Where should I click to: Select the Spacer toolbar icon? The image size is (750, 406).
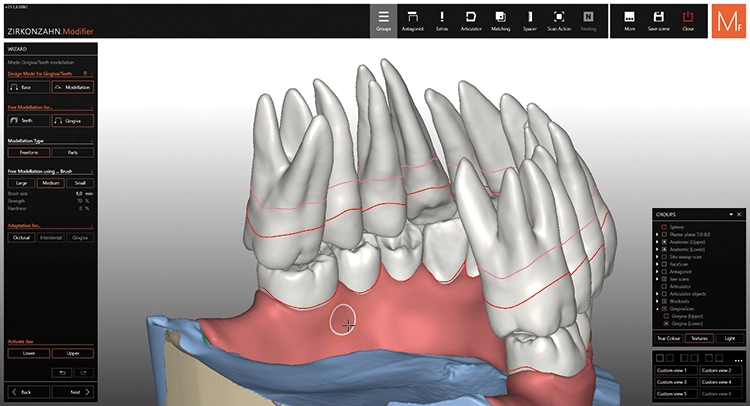tap(529, 21)
